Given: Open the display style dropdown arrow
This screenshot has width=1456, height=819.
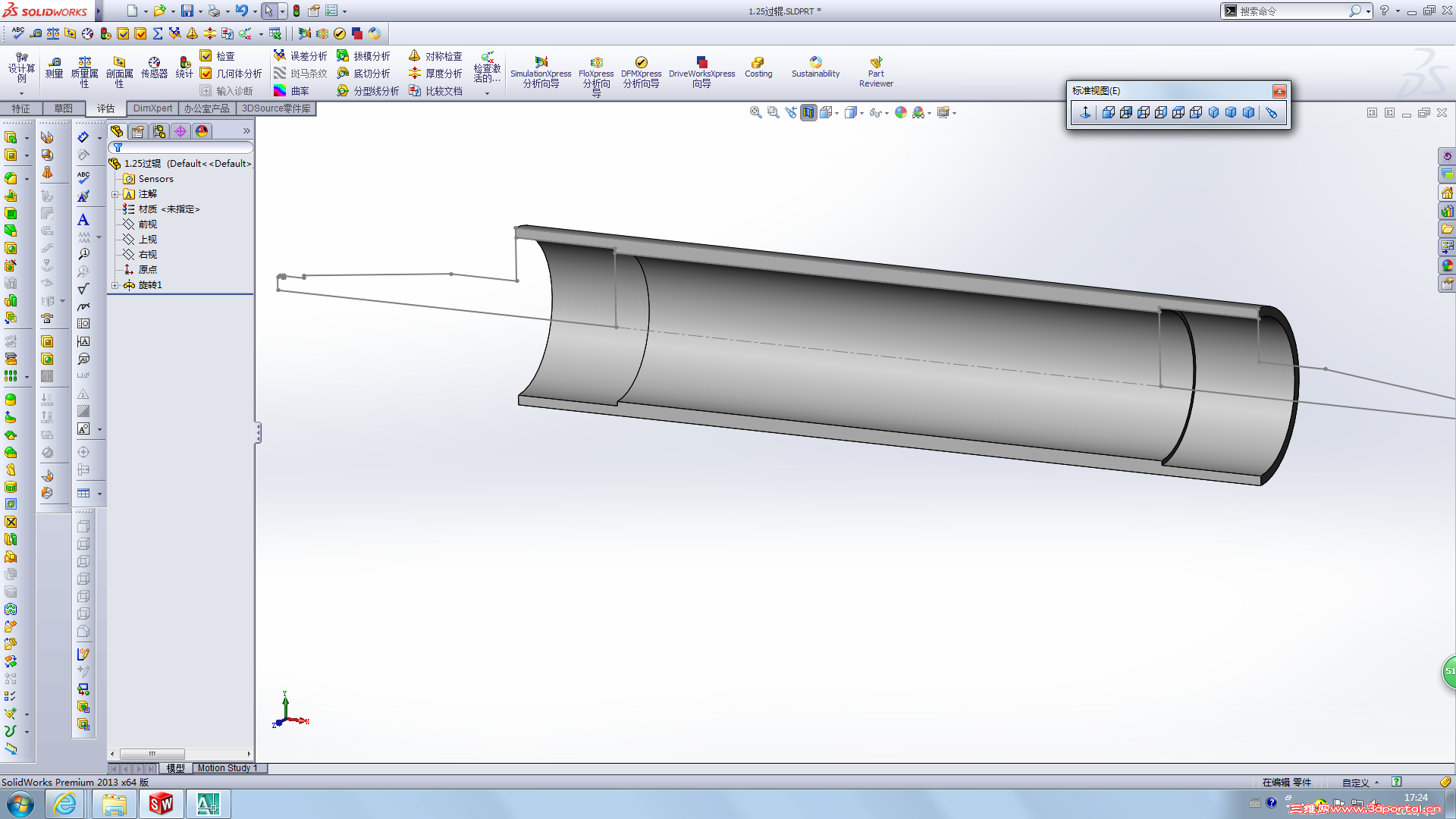Looking at the screenshot, I should [x=862, y=114].
